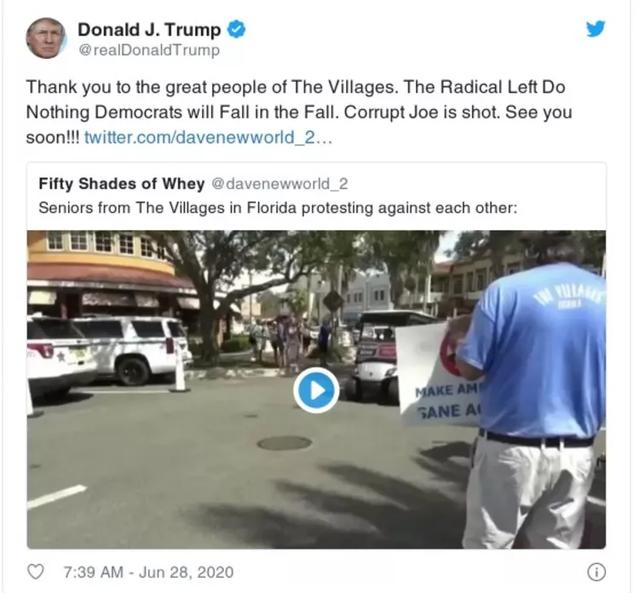Click the blue verified badge

click(x=236, y=30)
